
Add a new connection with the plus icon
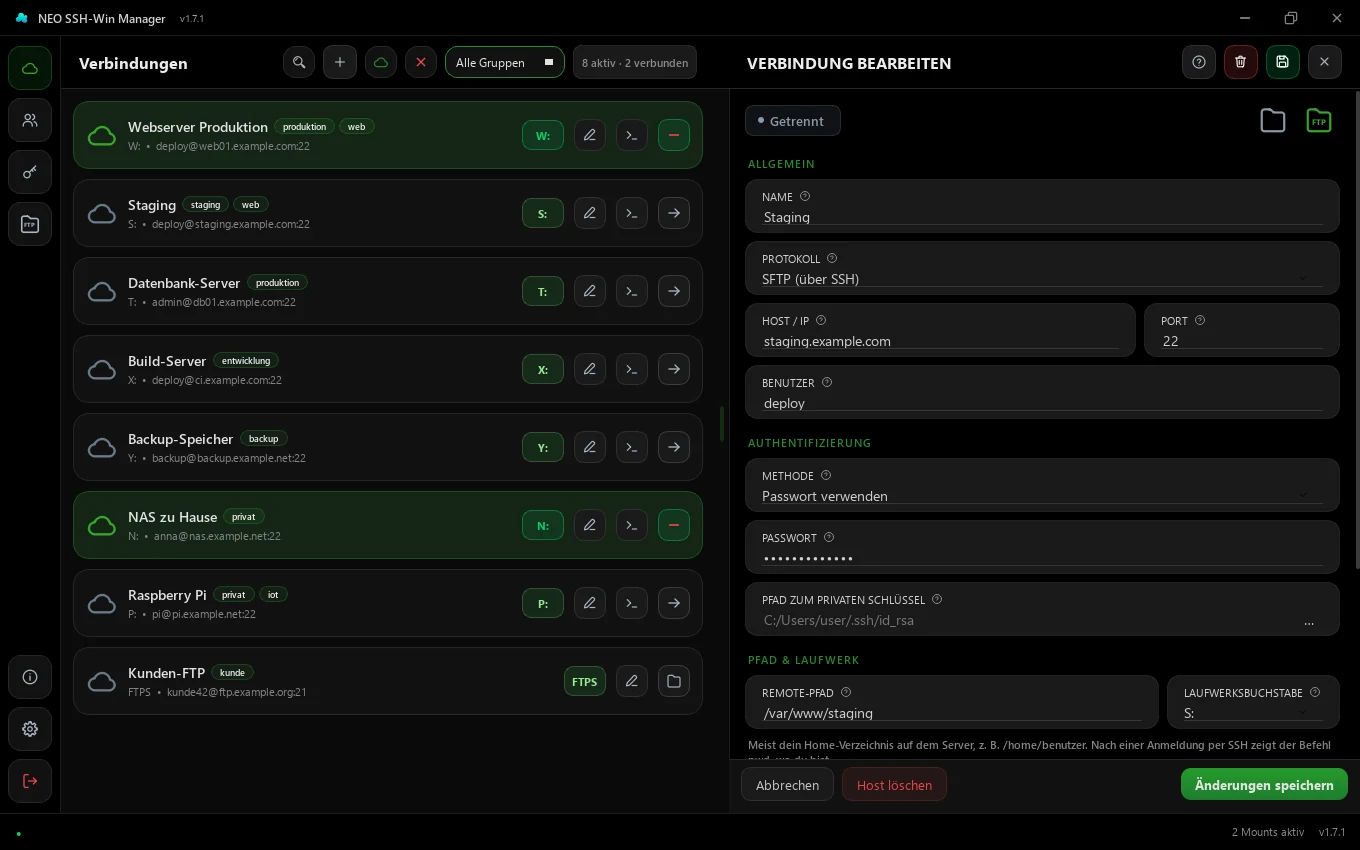click(x=340, y=62)
